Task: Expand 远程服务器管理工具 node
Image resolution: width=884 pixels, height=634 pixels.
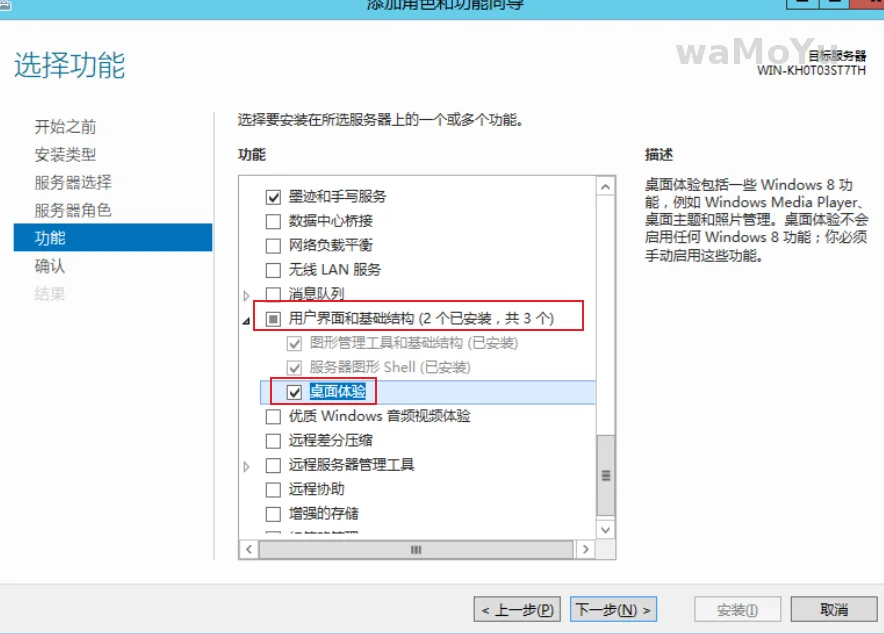Action: tap(246, 466)
